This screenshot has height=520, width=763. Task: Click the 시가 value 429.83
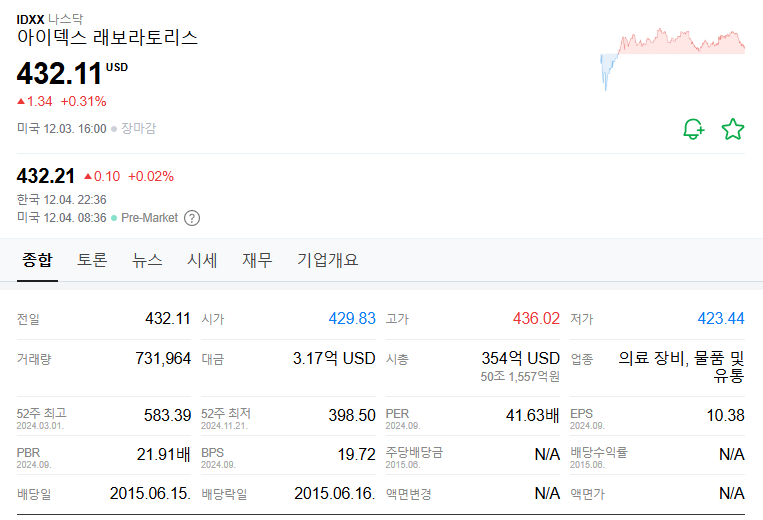click(352, 319)
